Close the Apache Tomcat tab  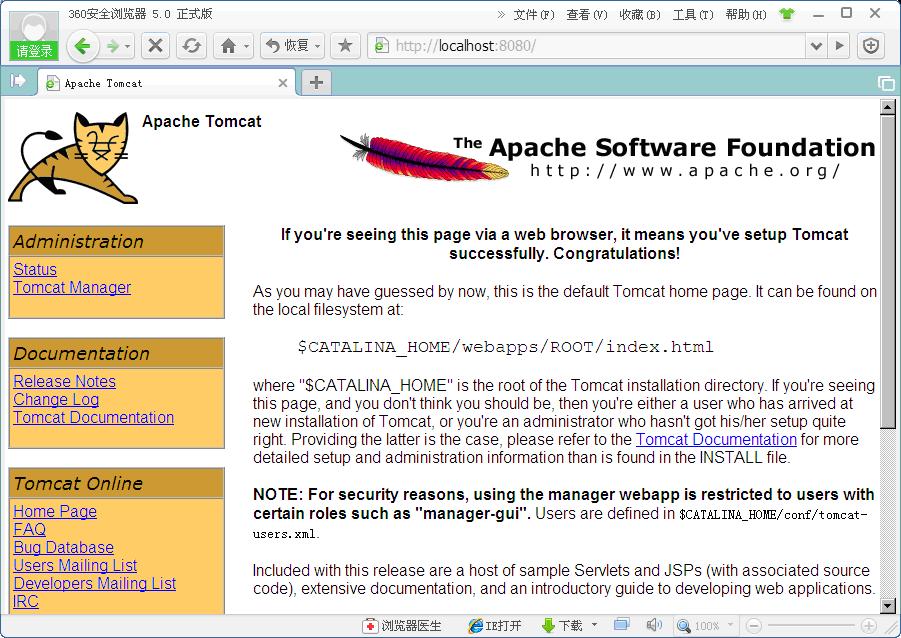tap(283, 83)
